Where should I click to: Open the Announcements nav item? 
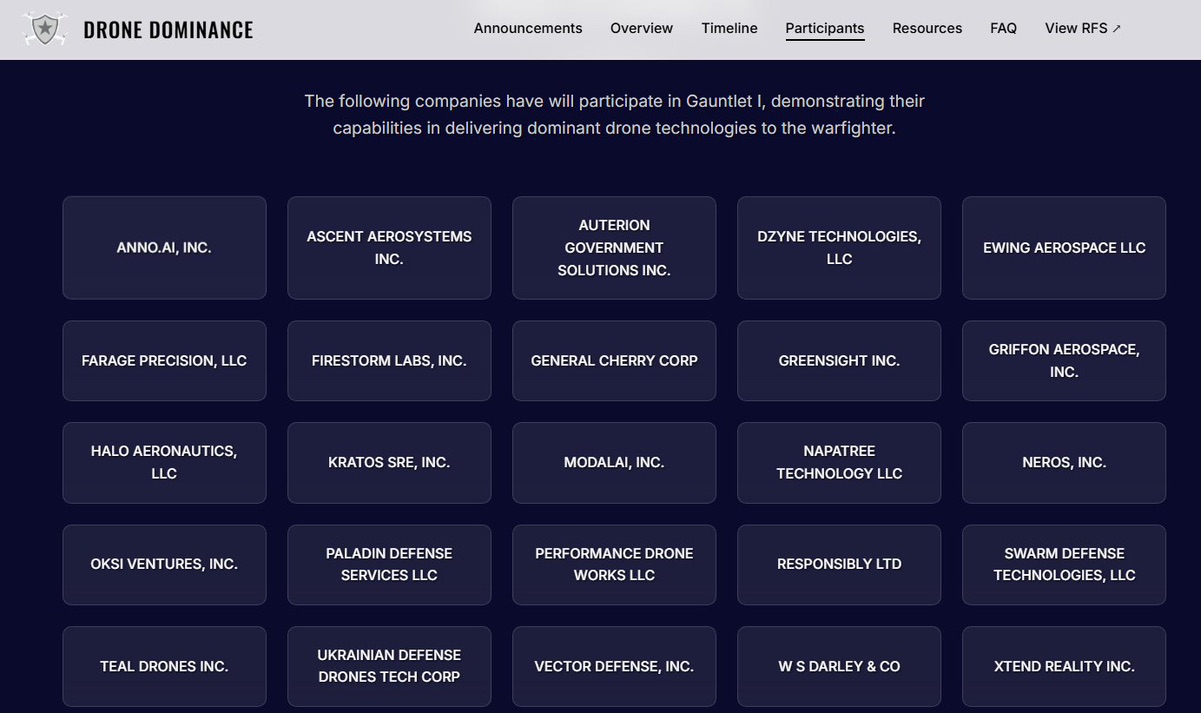point(528,28)
